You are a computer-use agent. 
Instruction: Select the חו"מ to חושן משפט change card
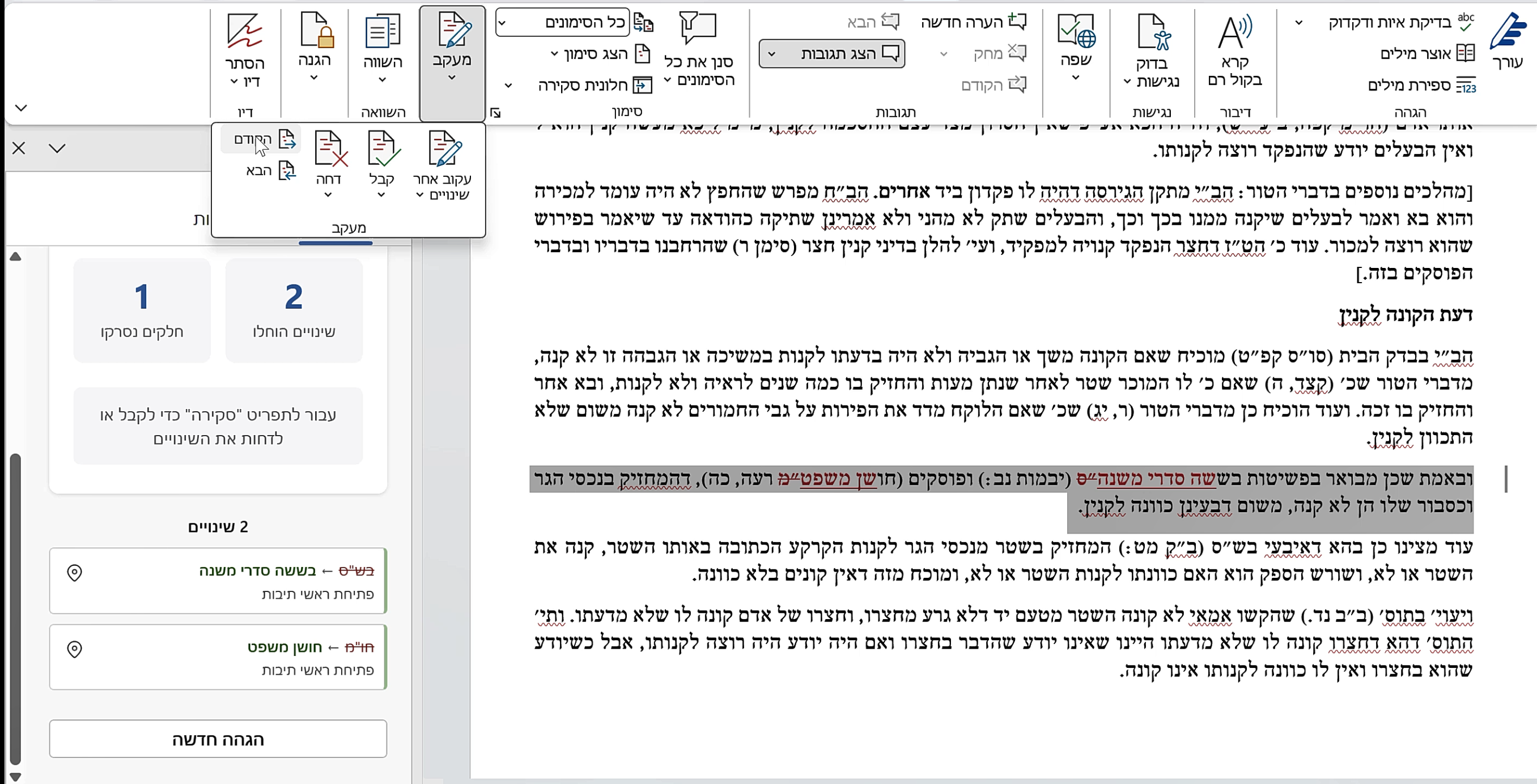218,657
